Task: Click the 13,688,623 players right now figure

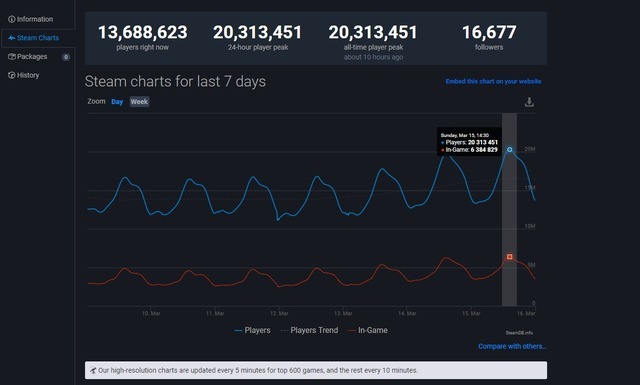Action: [x=142, y=33]
